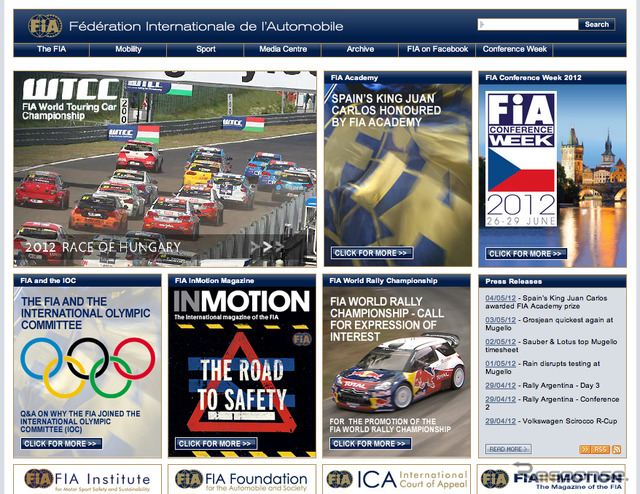Screen dimensions: 640x494
Task: Open the Conference Week menu item
Action: tap(514, 49)
